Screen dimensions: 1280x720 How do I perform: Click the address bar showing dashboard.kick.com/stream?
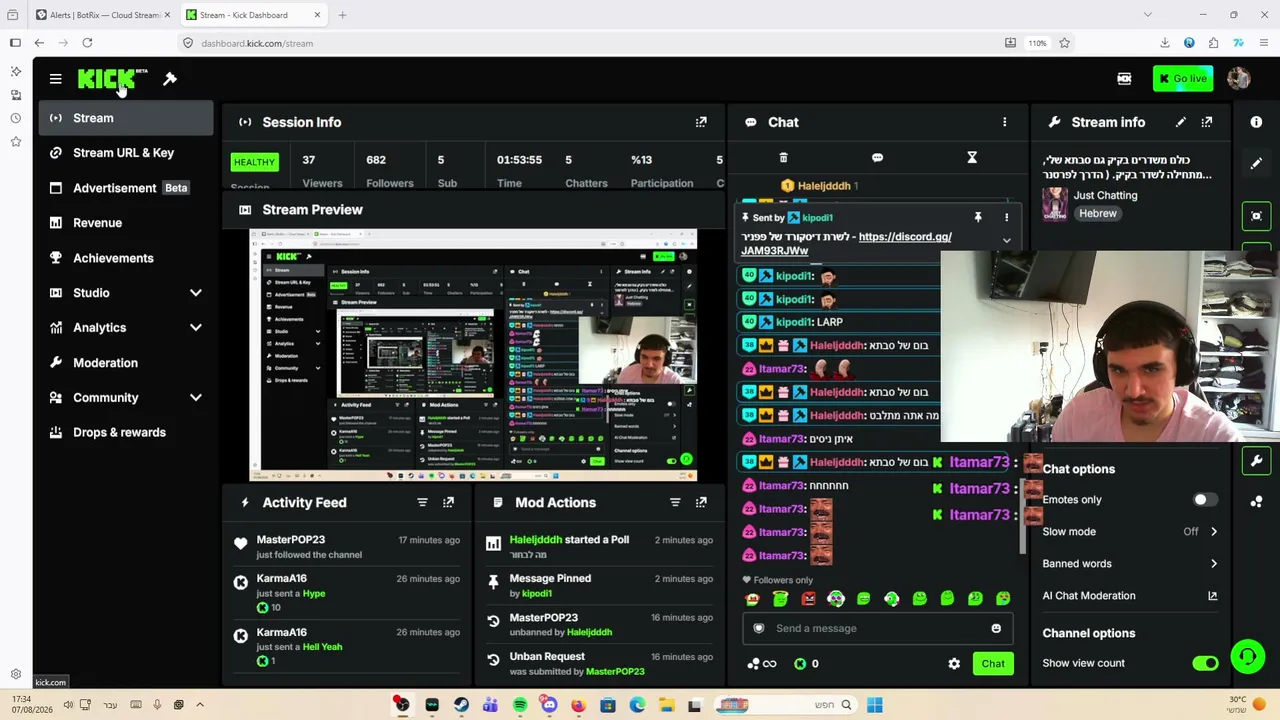590,43
